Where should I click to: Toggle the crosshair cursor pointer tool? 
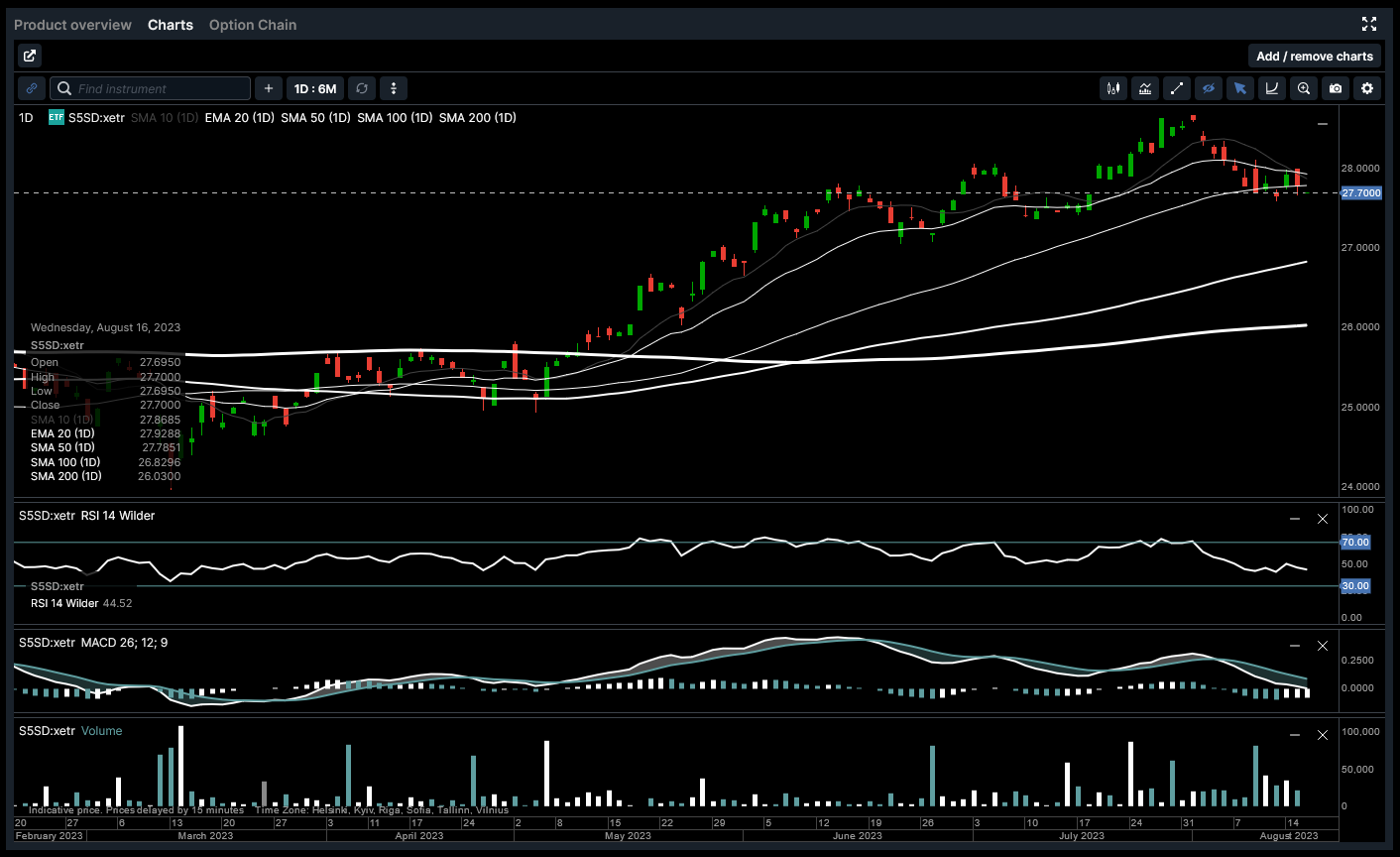click(1240, 88)
